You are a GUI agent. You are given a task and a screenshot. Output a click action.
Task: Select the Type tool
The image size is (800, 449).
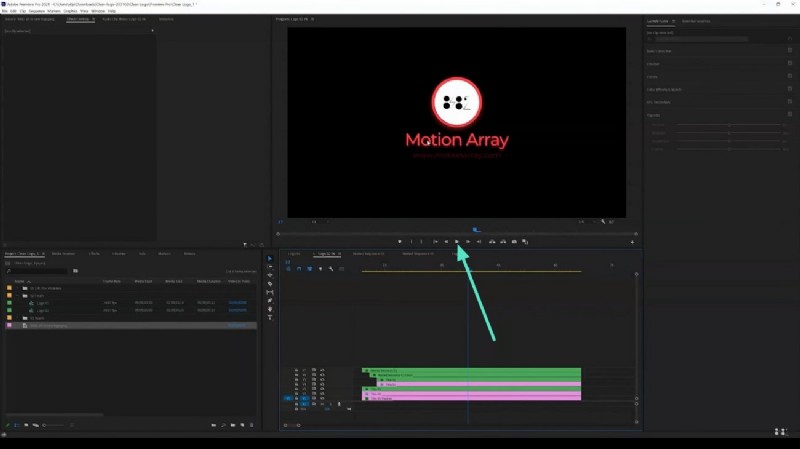[270, 317]
